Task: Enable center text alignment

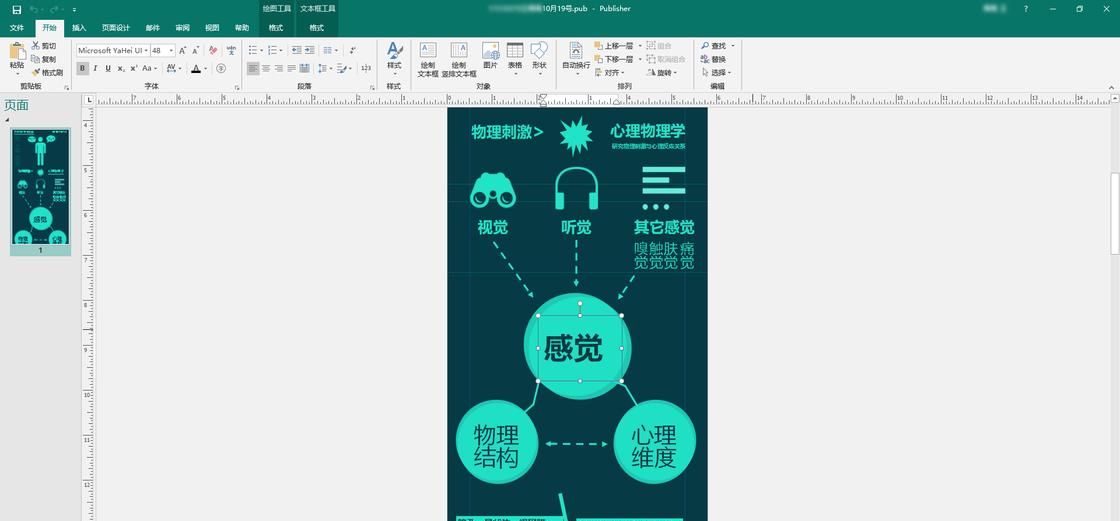Action: (x=266, y=69)
